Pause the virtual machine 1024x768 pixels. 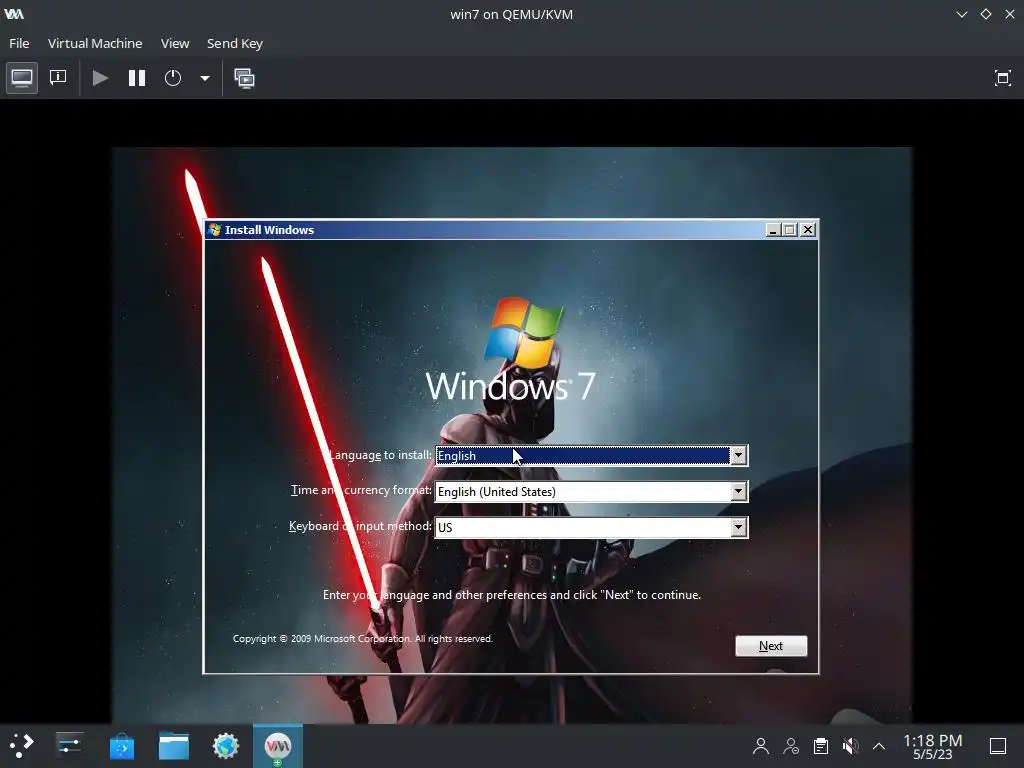point(136,78)
